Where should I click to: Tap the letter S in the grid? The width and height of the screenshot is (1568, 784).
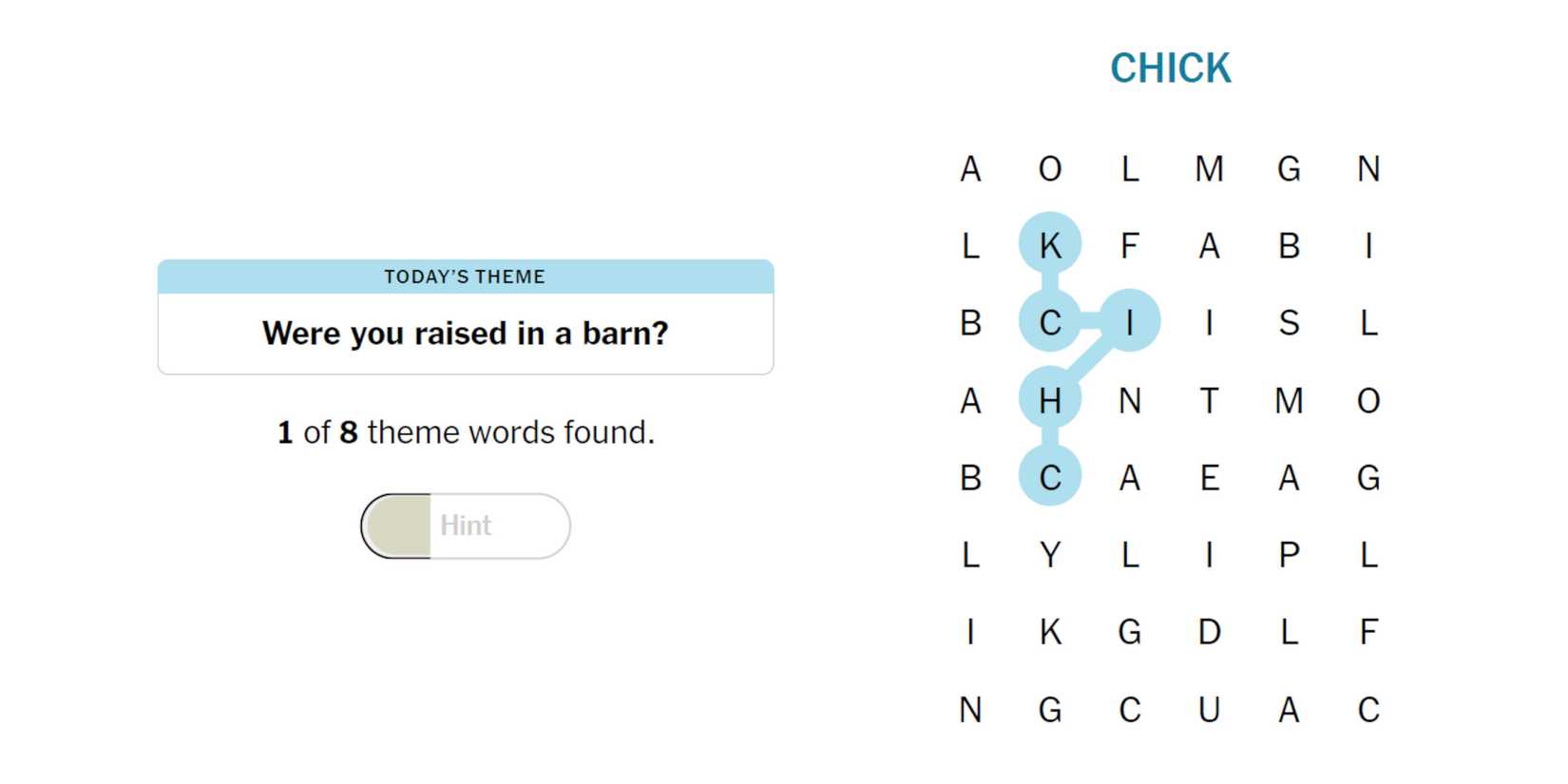click(x=1289, y=322)
